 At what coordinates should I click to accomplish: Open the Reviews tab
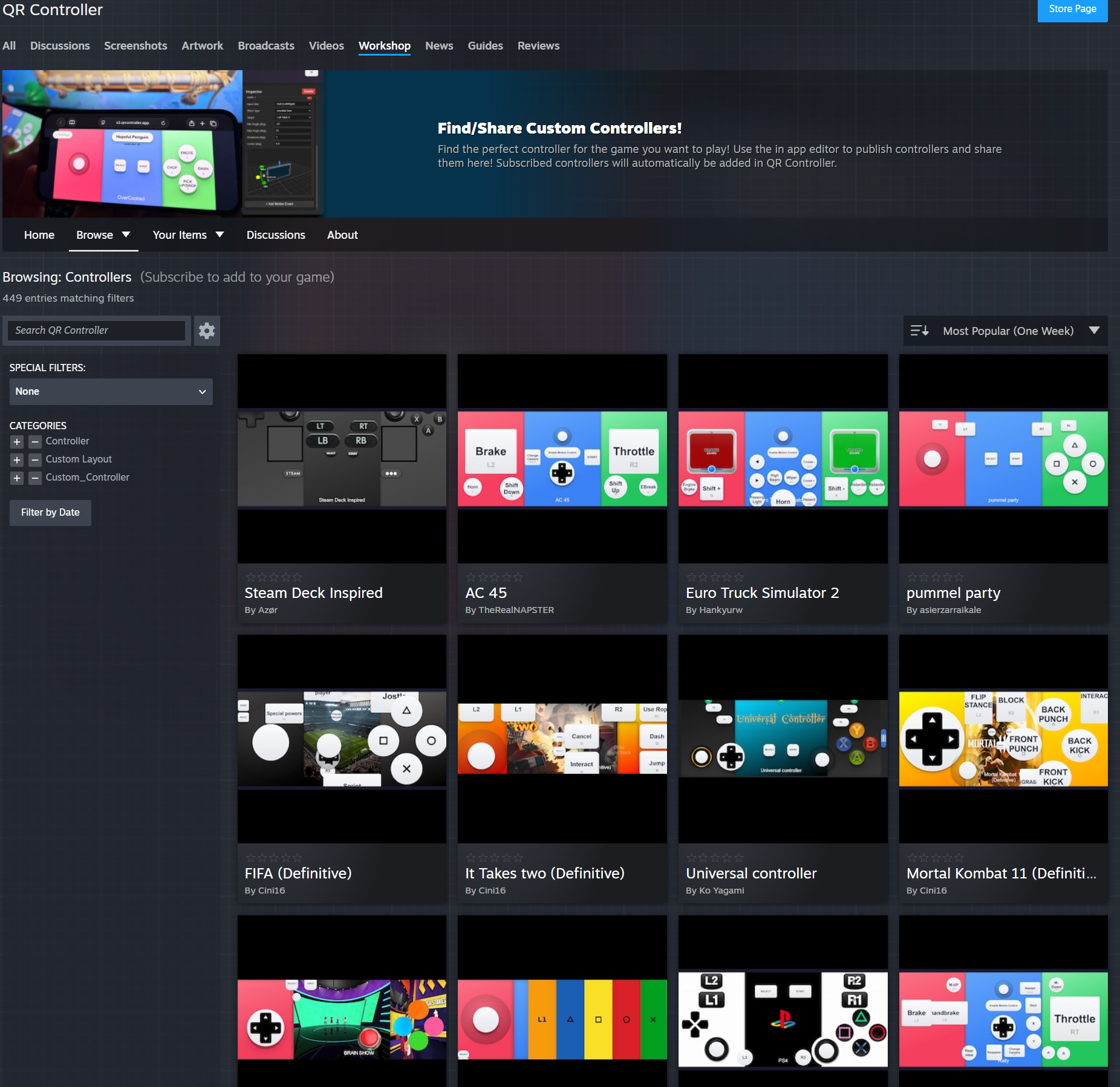click(538, 46)
